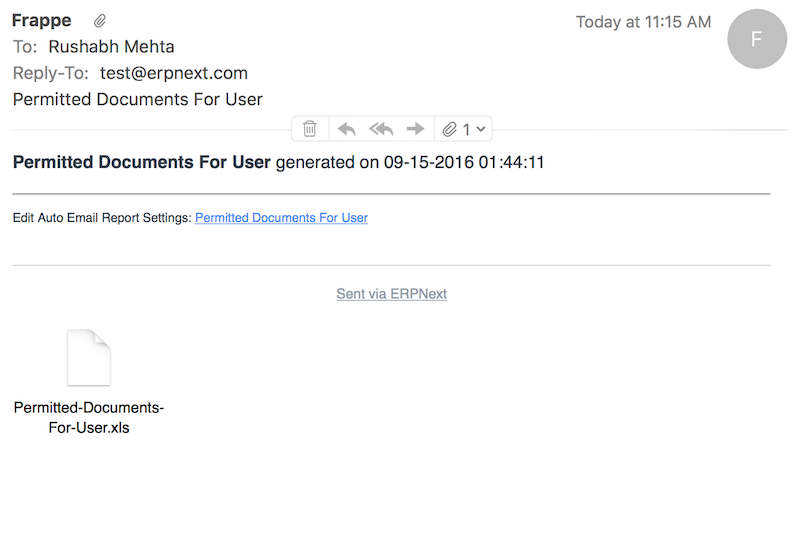Delete this email with the trash icon
Screen dimensions: 800x537
click(310, 129)
